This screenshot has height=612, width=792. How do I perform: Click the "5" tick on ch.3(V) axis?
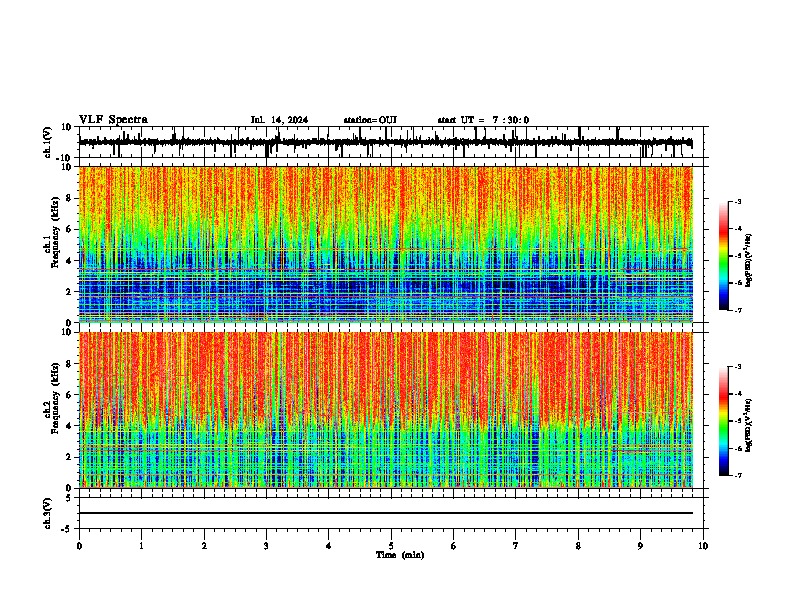tap(70, 497)
